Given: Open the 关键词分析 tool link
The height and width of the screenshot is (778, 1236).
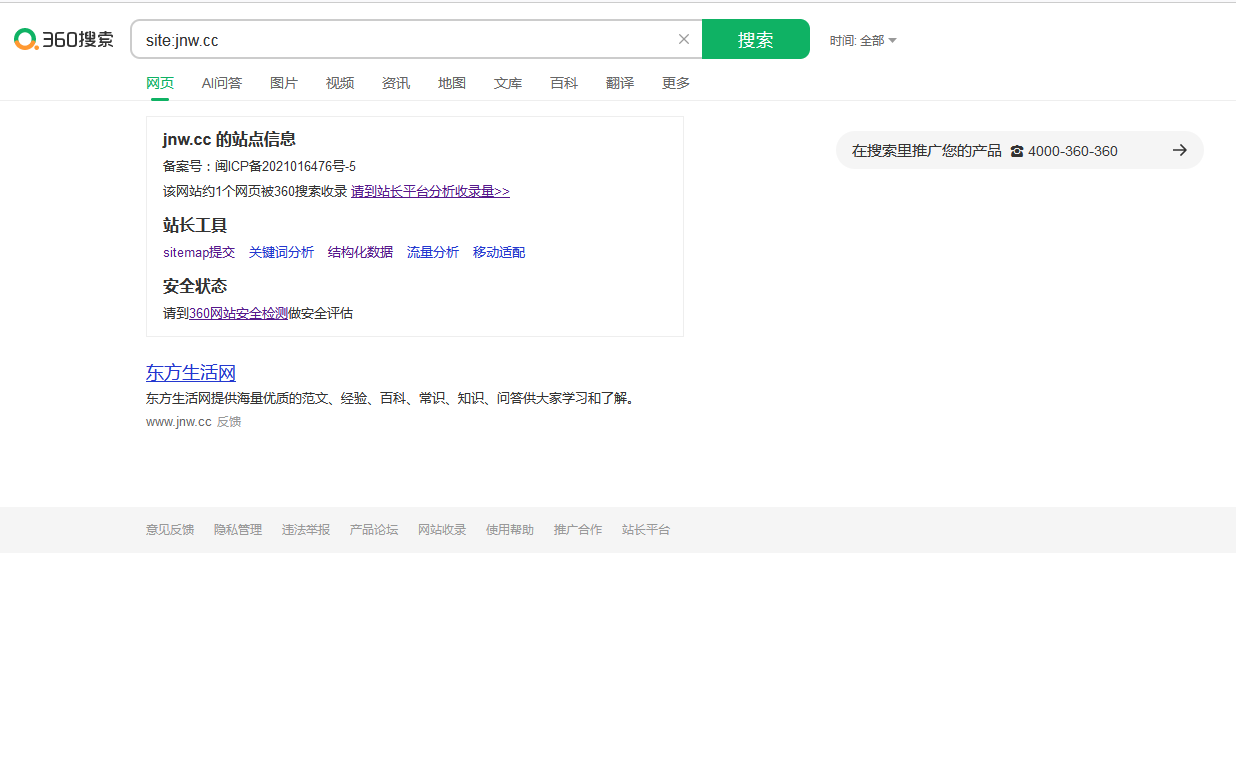Looking at the screenshot, I should 281,252.
